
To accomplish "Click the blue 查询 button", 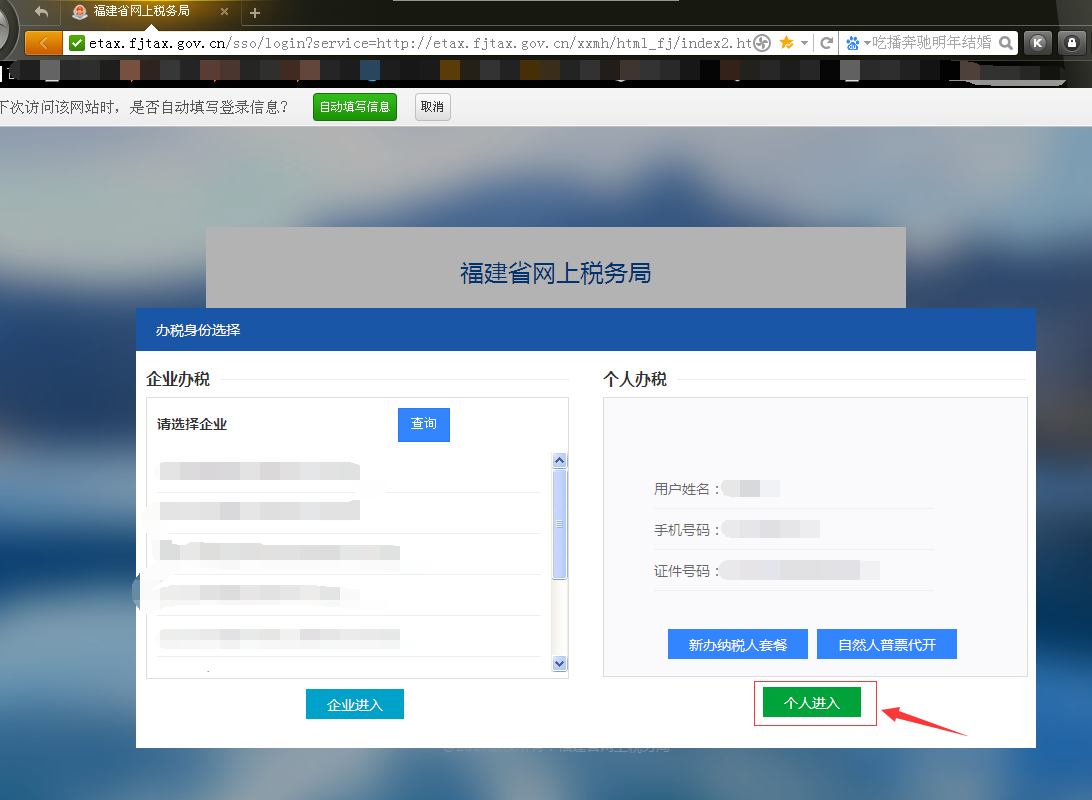I will (x=423, y=425).
